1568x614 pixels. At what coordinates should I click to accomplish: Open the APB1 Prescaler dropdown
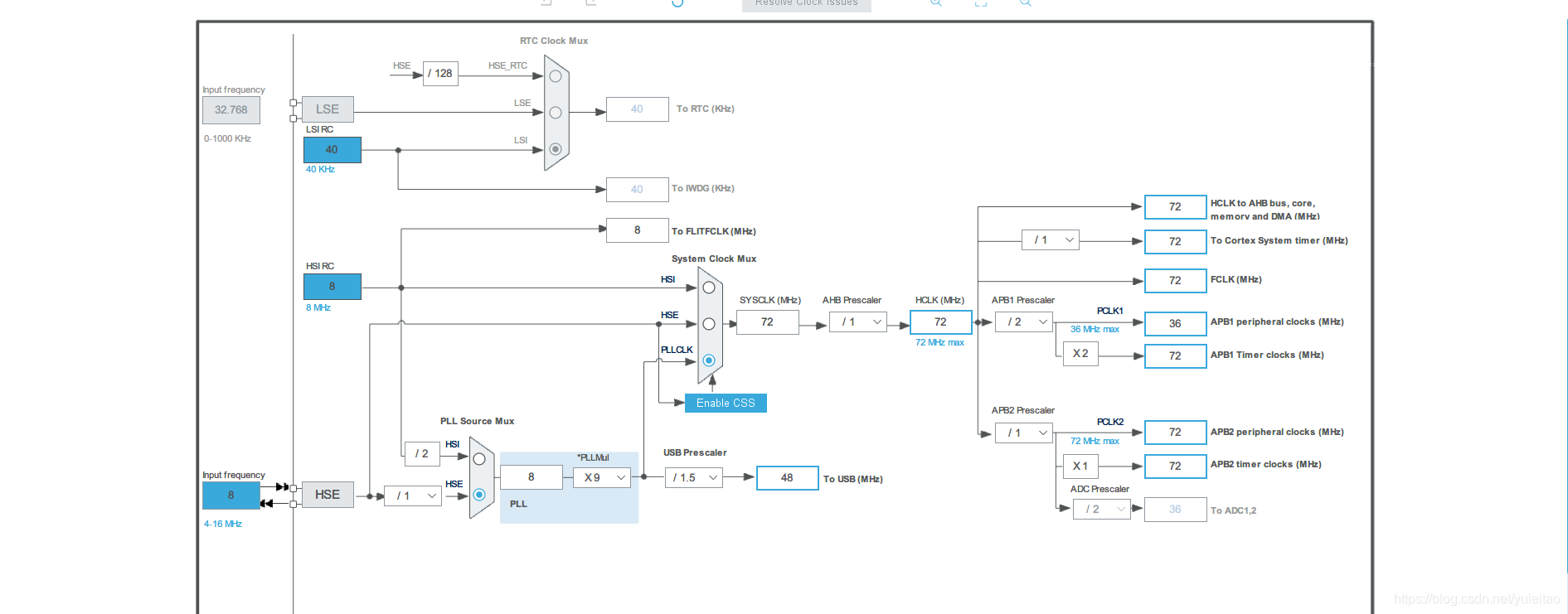[x=1024, y=322]
